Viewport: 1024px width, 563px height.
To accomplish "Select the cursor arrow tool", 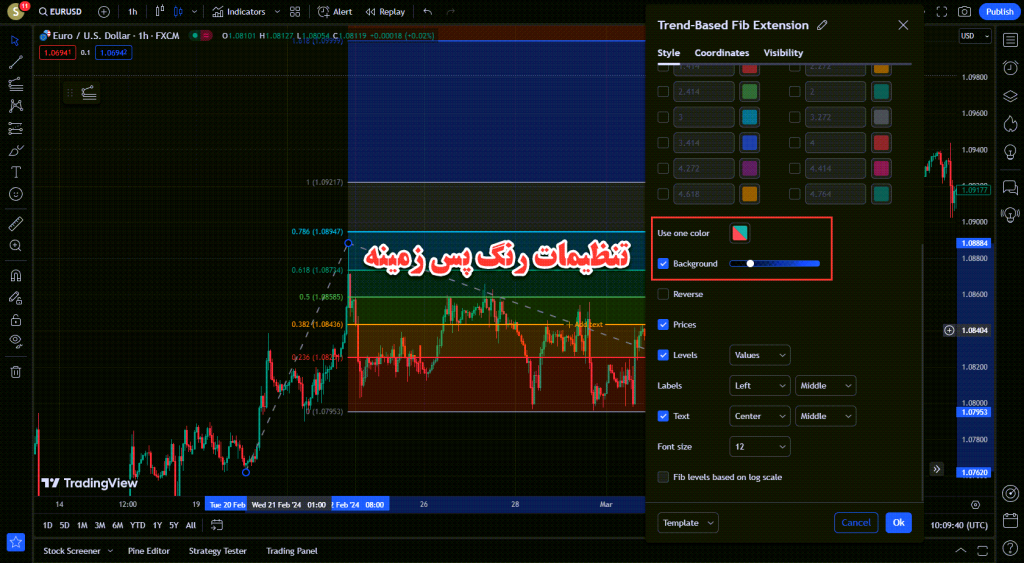I will 16,40.
